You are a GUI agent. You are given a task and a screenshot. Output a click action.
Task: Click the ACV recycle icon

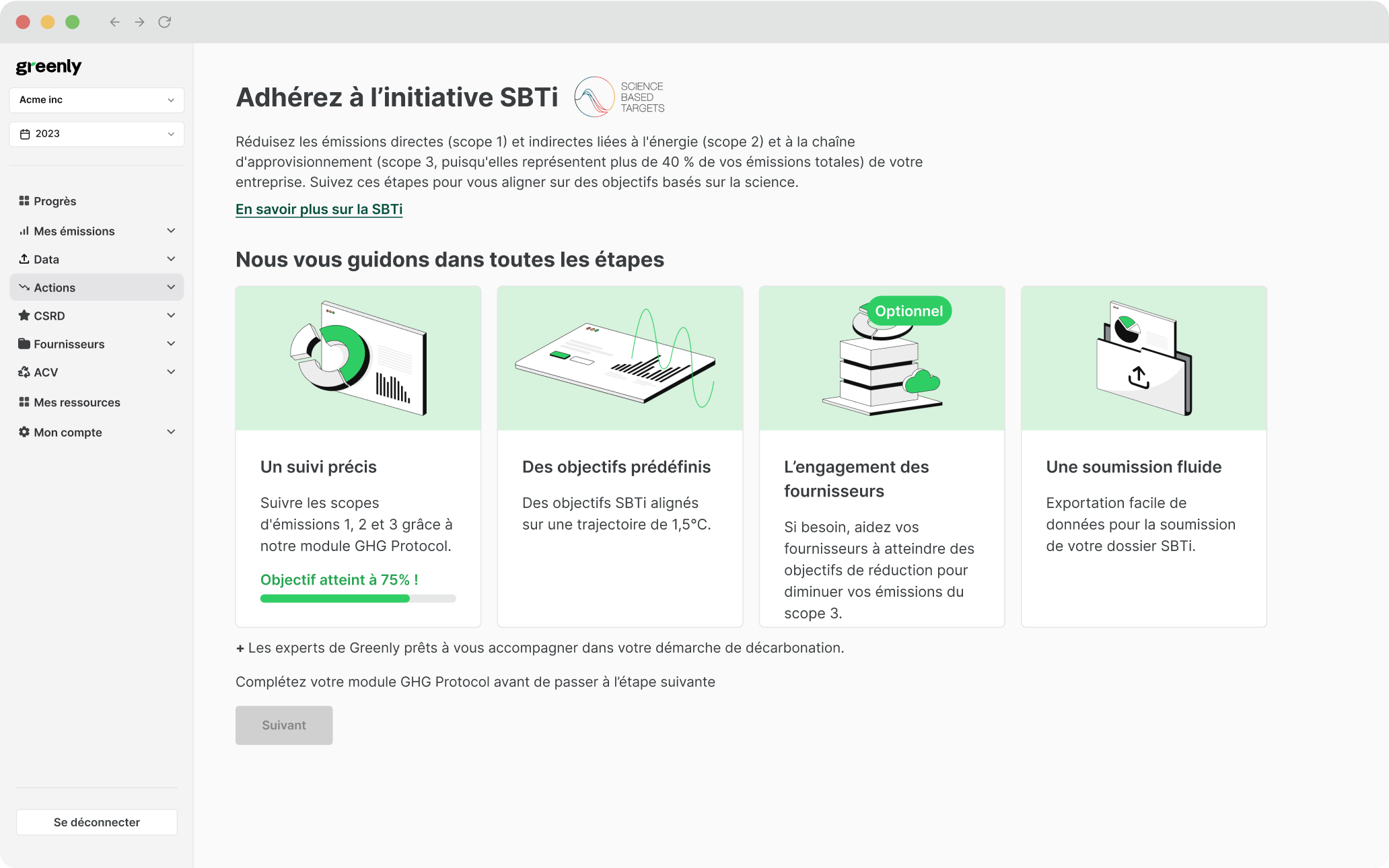[24, 372]
